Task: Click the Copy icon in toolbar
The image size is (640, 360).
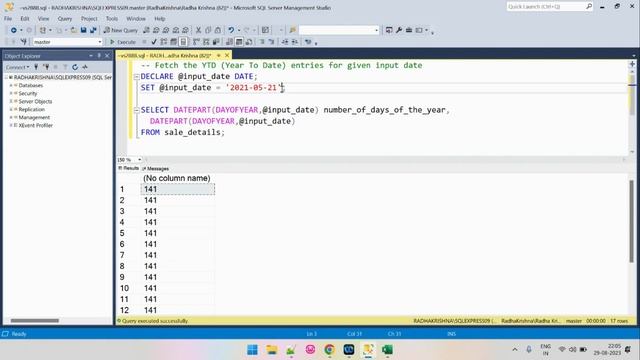Action: [208, 30]
